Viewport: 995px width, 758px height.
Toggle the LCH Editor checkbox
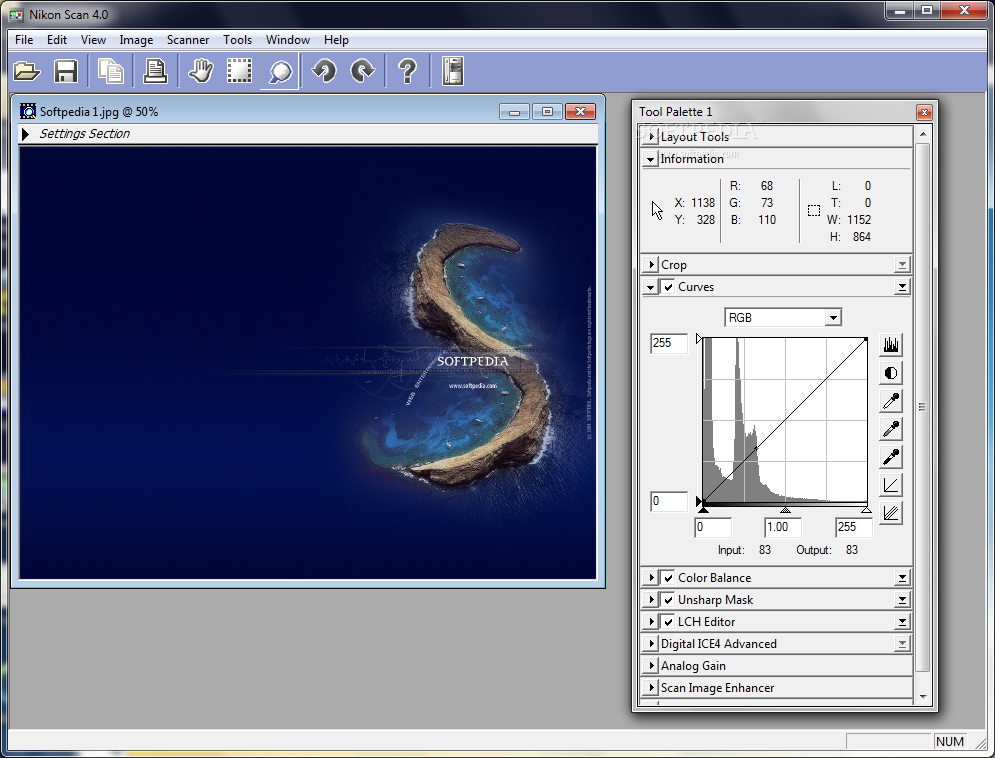tap(668, 622)
